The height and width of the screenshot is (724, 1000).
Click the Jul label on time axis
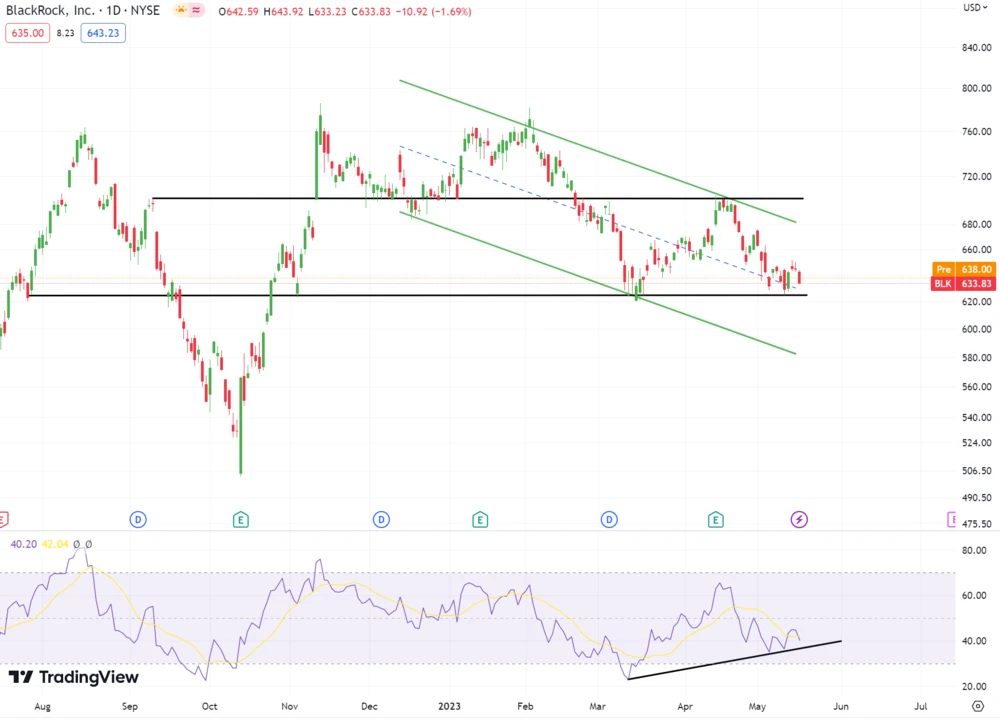point(920,706)
